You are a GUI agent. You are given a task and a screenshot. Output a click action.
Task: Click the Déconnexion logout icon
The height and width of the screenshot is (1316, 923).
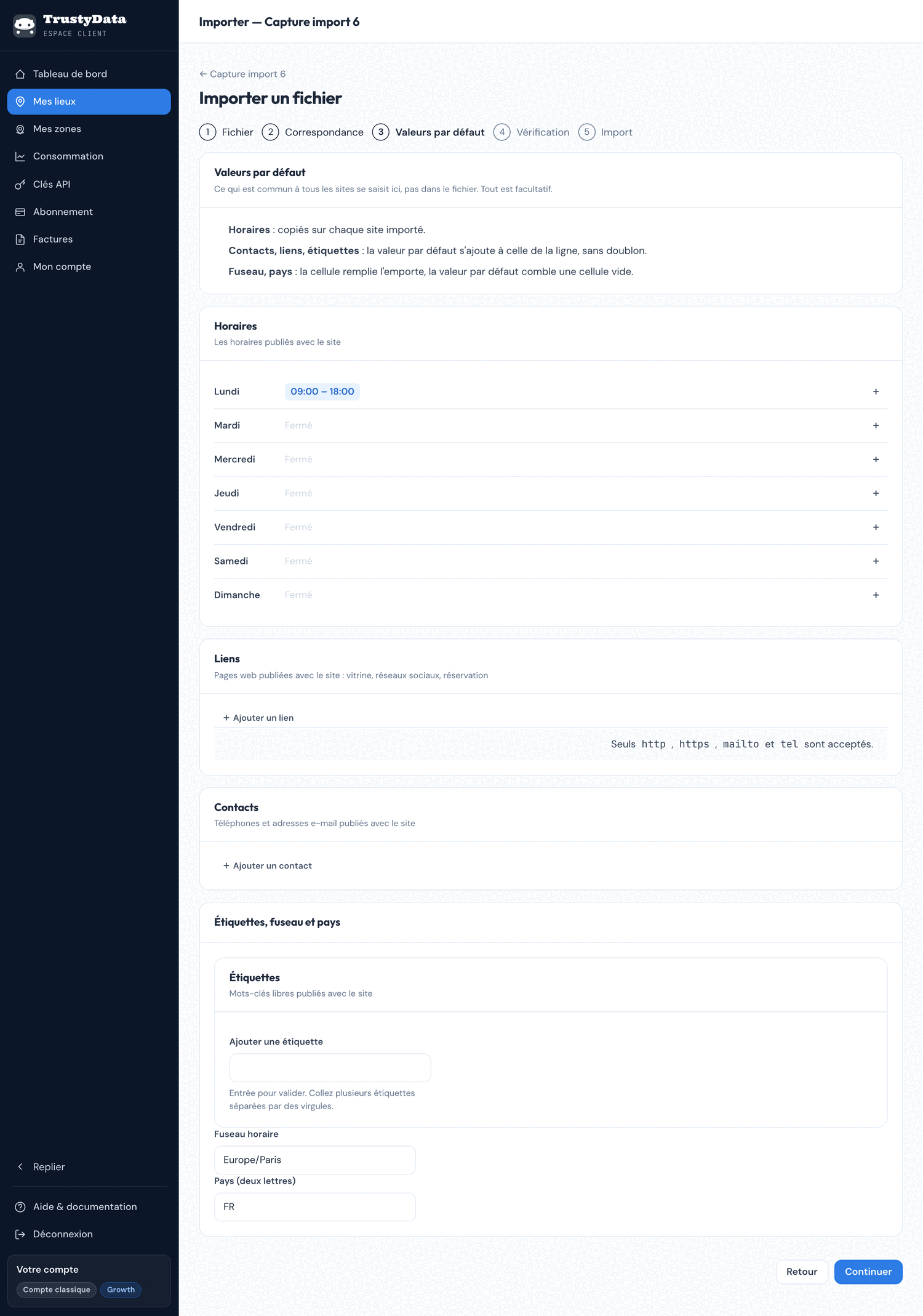[x=20, y=1234]
